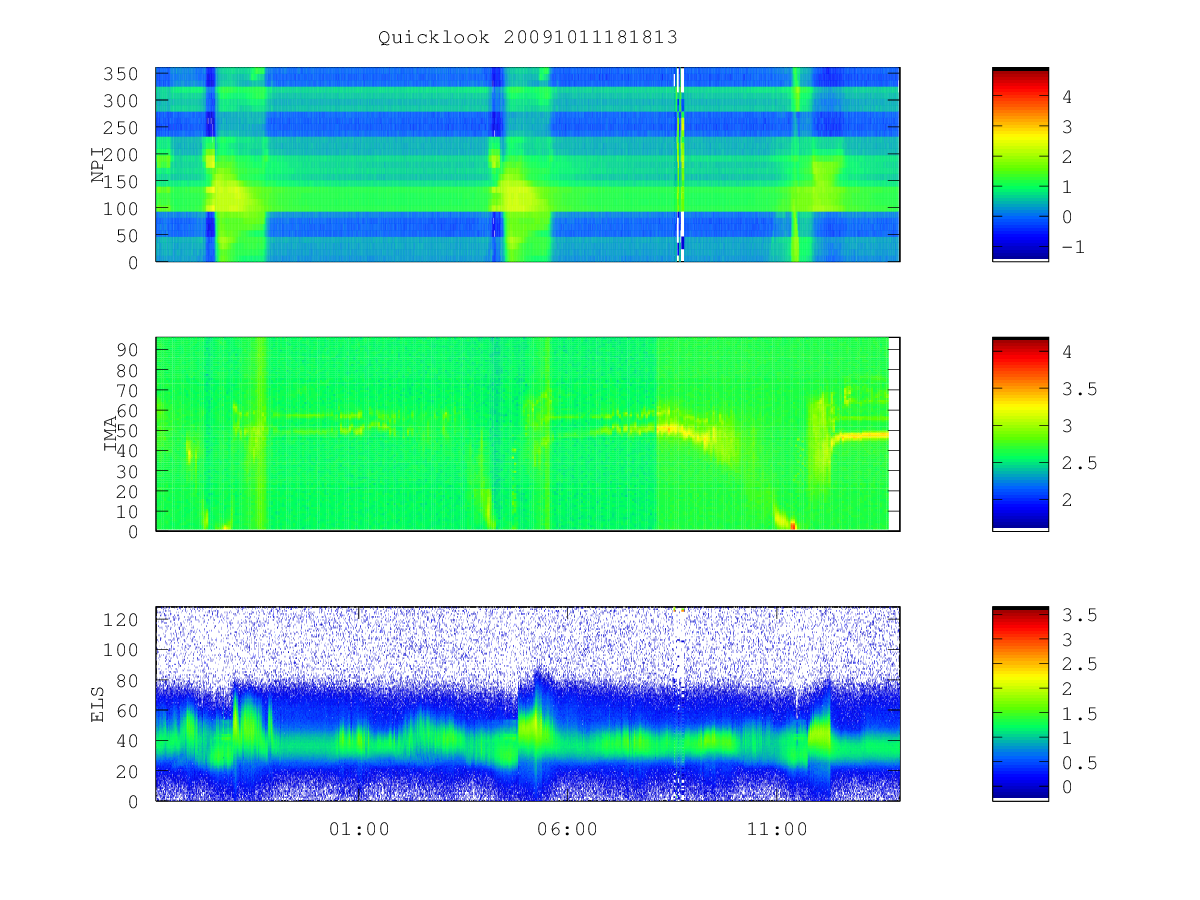Screen dimensions: 1200x900
Task: Click the 01:00 time tick label
Action: coord(359,830)
